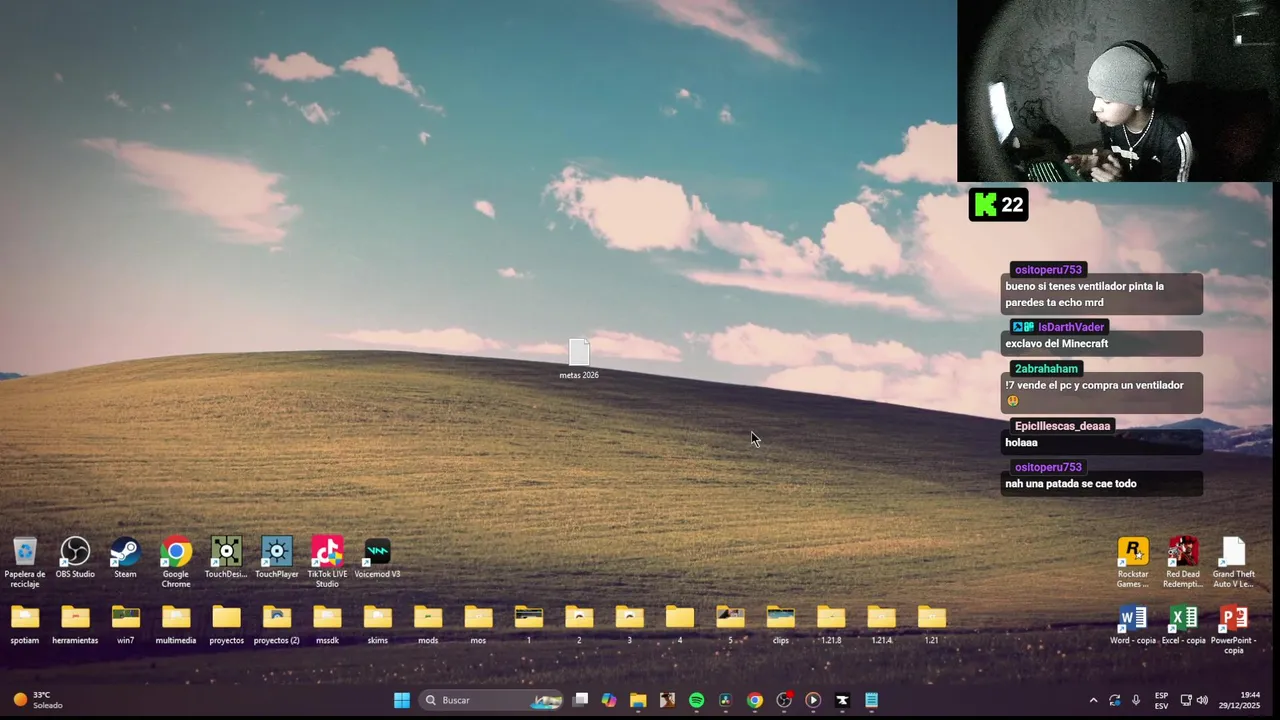The image size is (1280, 720).
Task: Select the spotiam folder
Action: pyautogui.click(x=25, y=625)
